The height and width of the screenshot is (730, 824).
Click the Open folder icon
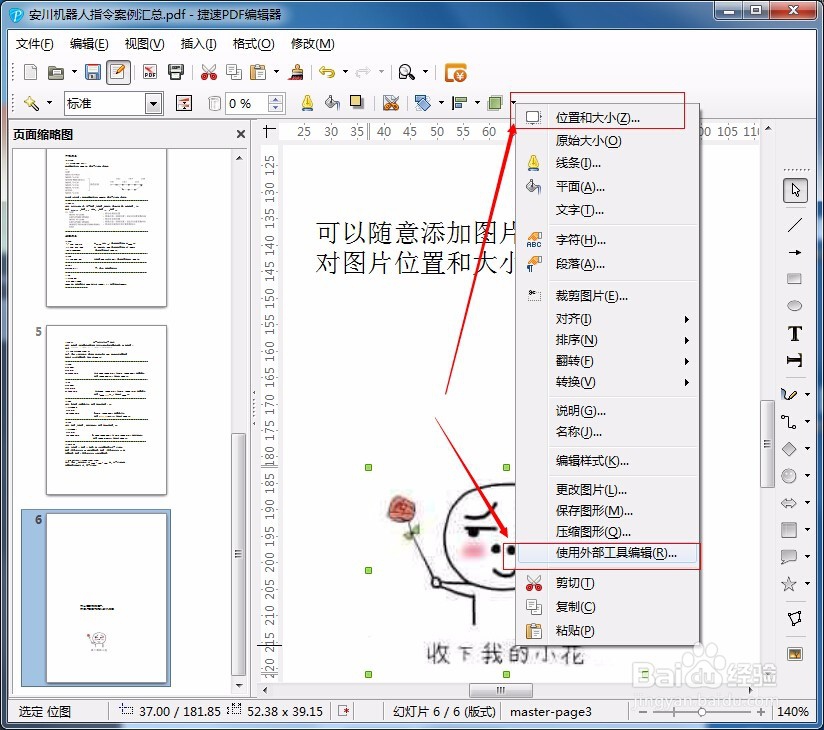[56, 72]
